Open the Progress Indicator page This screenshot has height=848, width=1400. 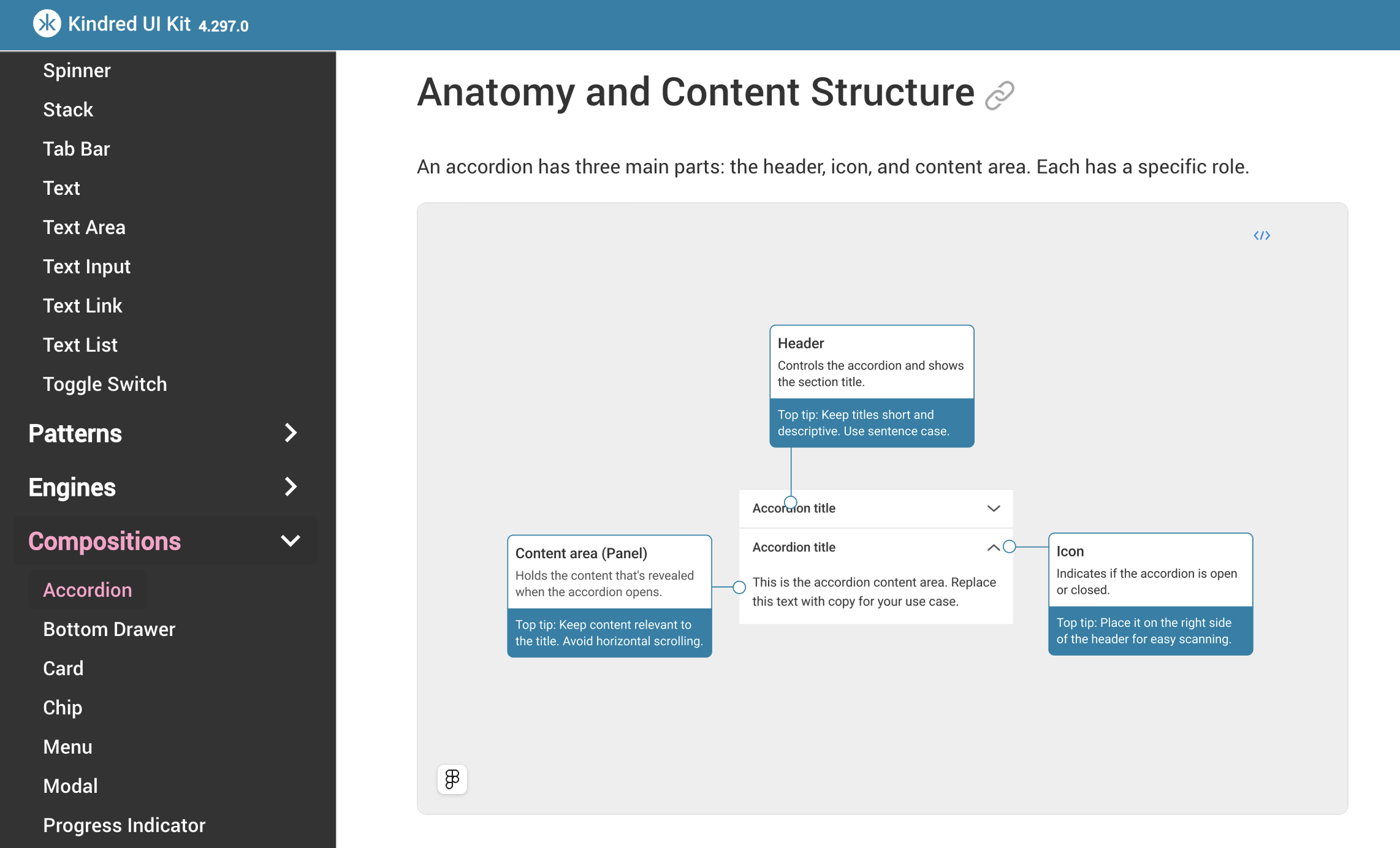[124, 825]
